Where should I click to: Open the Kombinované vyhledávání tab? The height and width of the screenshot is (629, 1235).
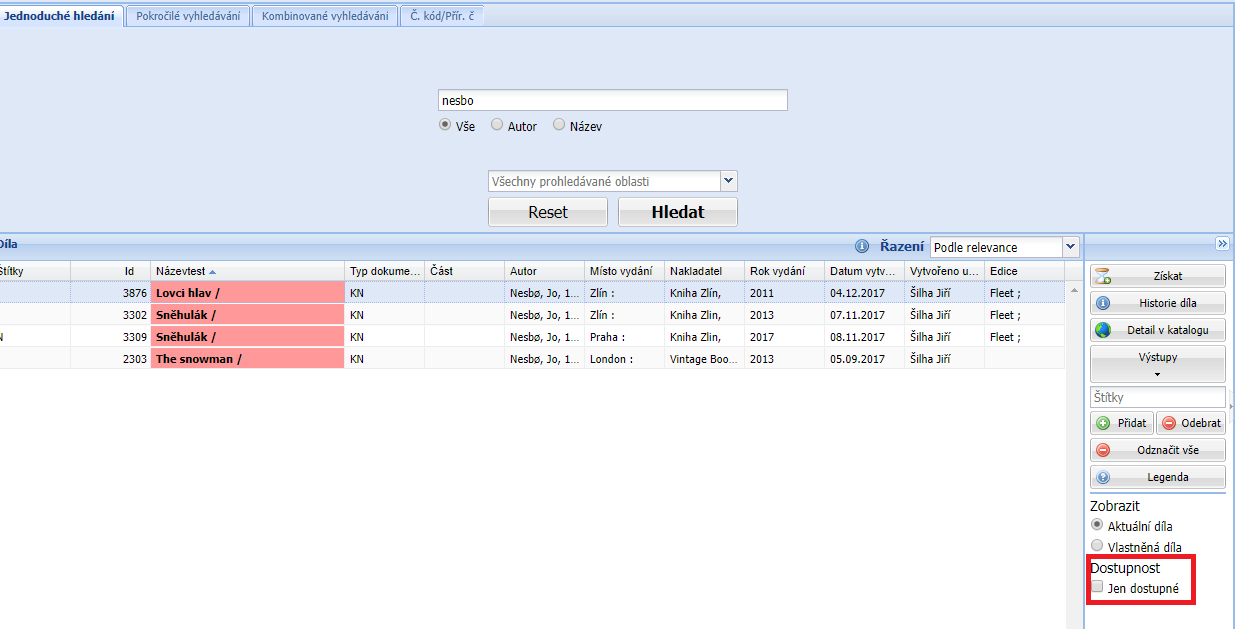pyautogui.click(x=325, y=16)
